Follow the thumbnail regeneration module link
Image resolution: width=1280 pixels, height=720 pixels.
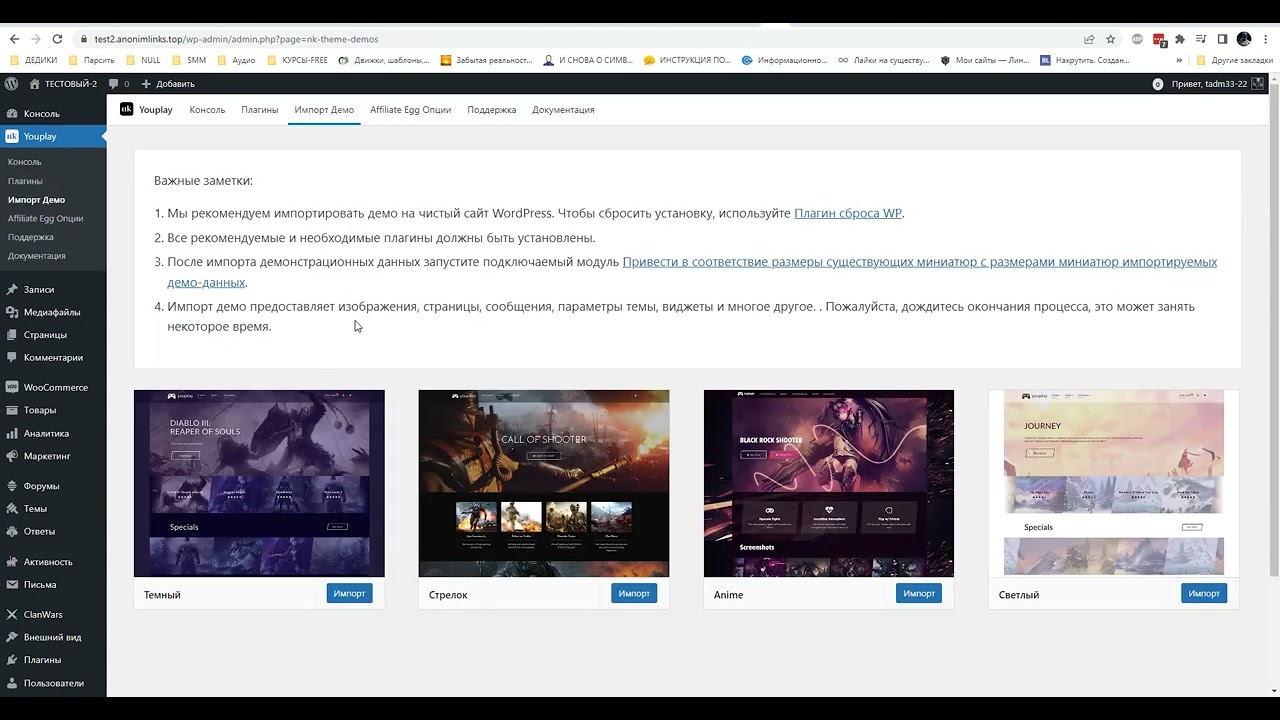[692, 271]
